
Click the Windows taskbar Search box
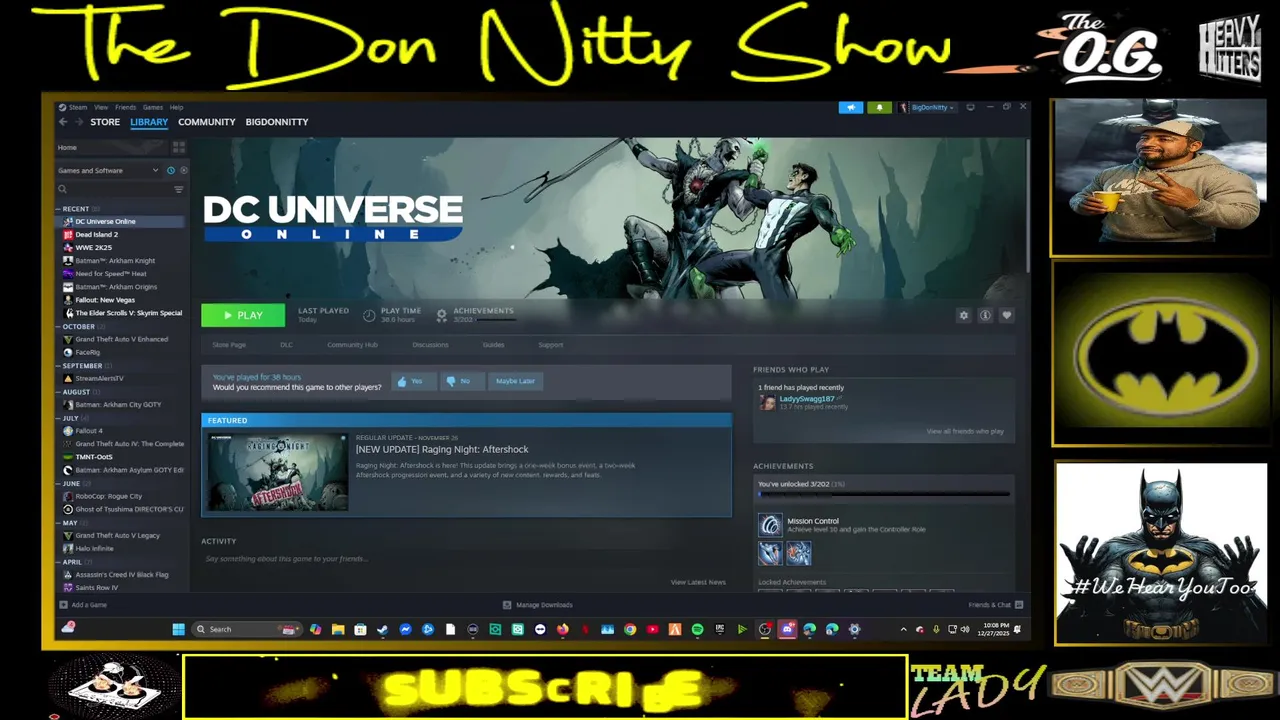tap(247, 629)
